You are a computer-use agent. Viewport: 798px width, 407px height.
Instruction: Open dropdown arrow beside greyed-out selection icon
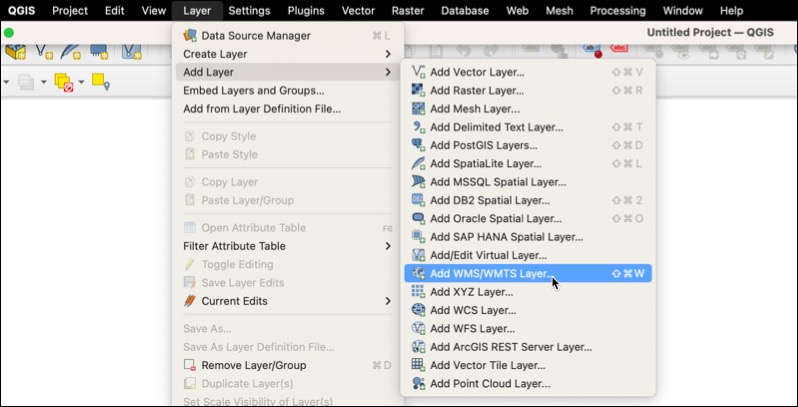click(x=44, y=82)
